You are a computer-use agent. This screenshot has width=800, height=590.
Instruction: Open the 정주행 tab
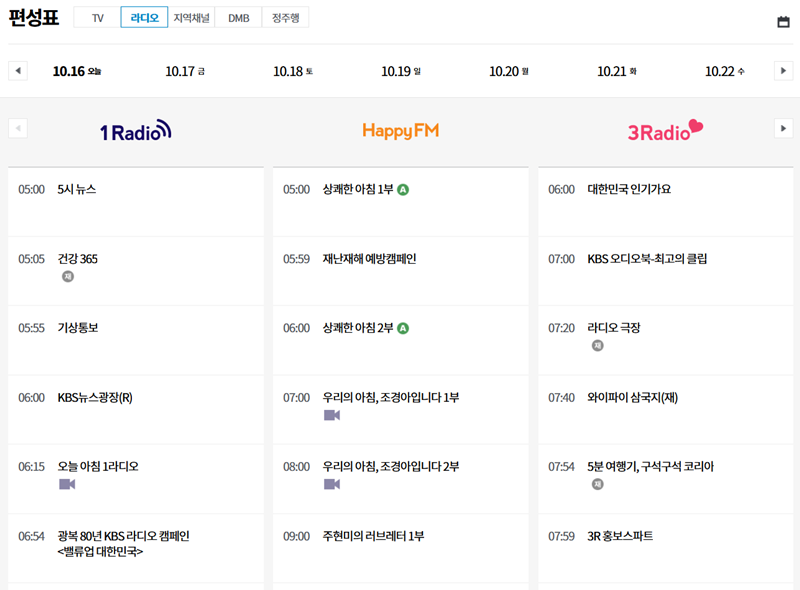coord(285,18)
